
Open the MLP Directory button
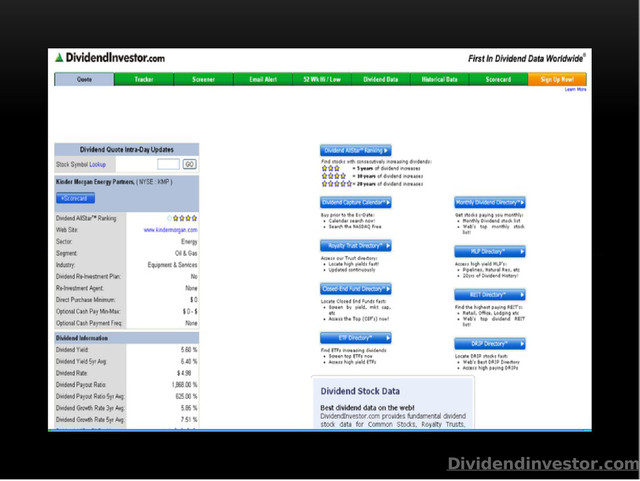tap(490, 251)
